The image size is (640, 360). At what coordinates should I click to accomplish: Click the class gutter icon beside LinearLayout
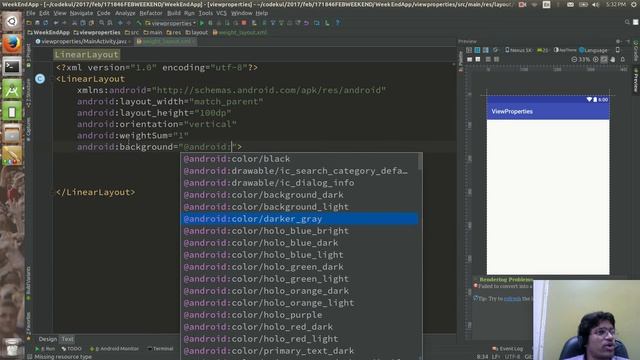click(40, 79)
